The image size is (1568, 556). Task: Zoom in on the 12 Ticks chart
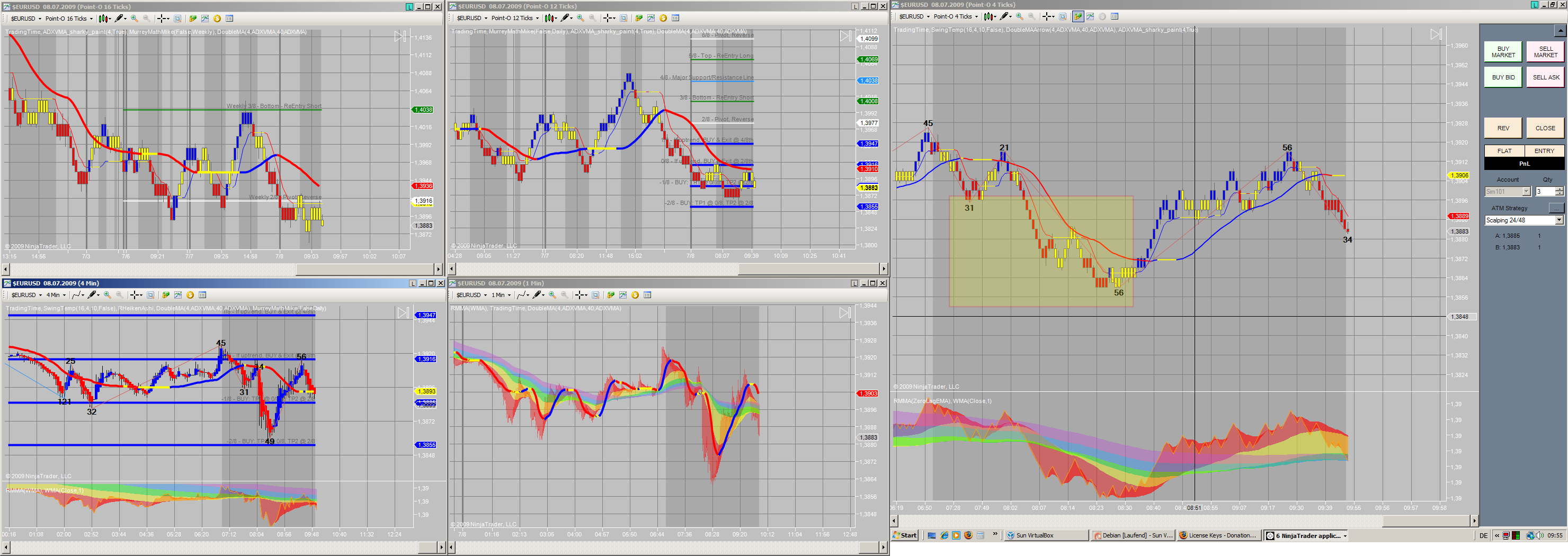(x=581, y=18)
